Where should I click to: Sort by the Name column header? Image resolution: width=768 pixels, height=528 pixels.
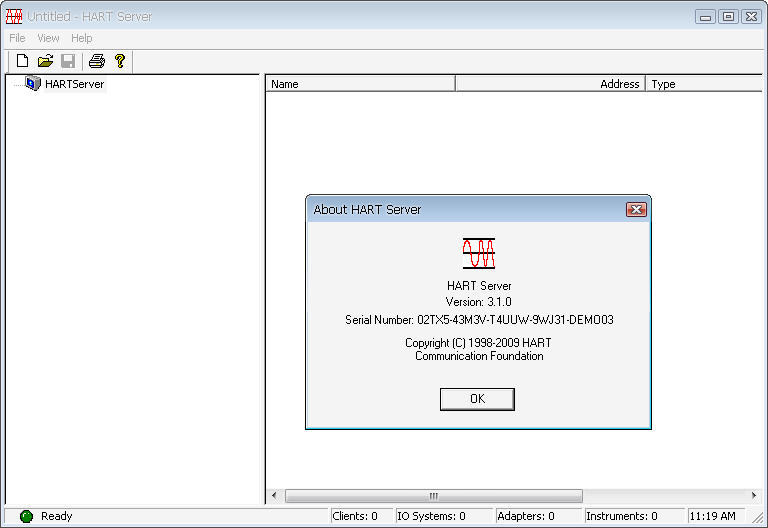pyautogui.click(x=360, y=84)
